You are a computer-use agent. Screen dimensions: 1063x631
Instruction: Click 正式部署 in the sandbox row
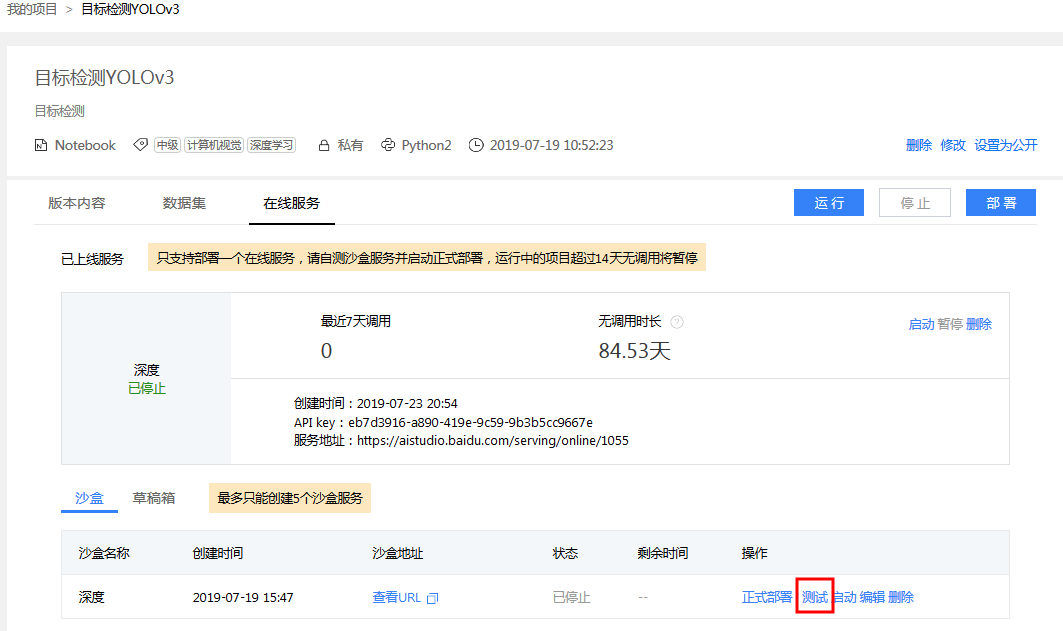click(767, 597)
